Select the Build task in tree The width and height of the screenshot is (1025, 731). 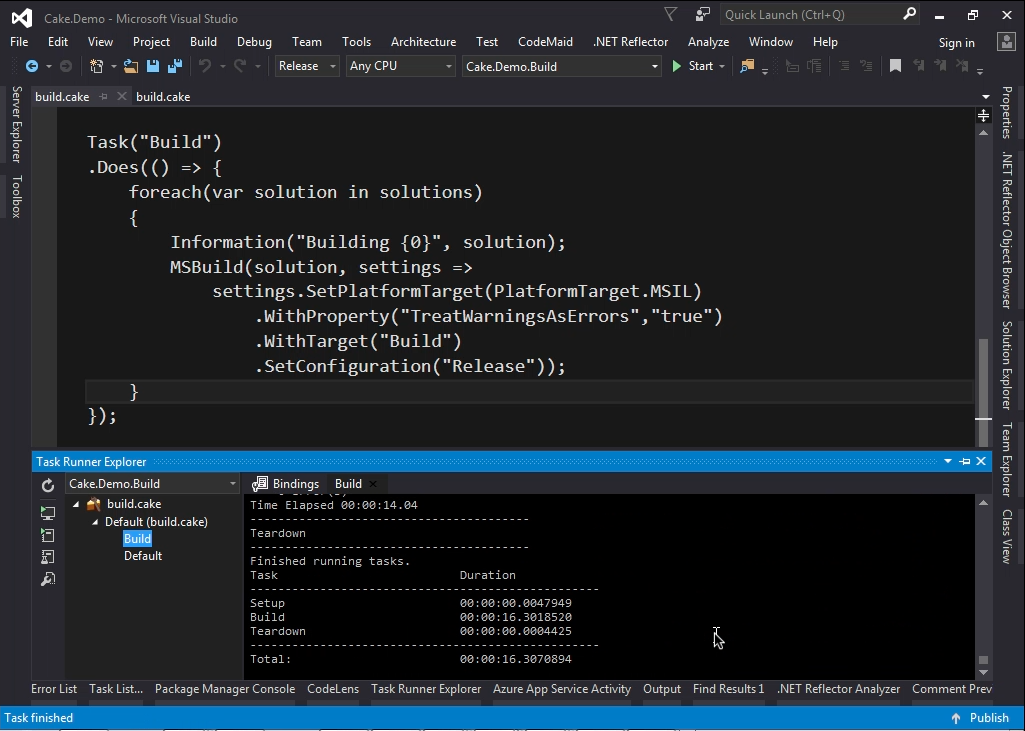[137, 539]
